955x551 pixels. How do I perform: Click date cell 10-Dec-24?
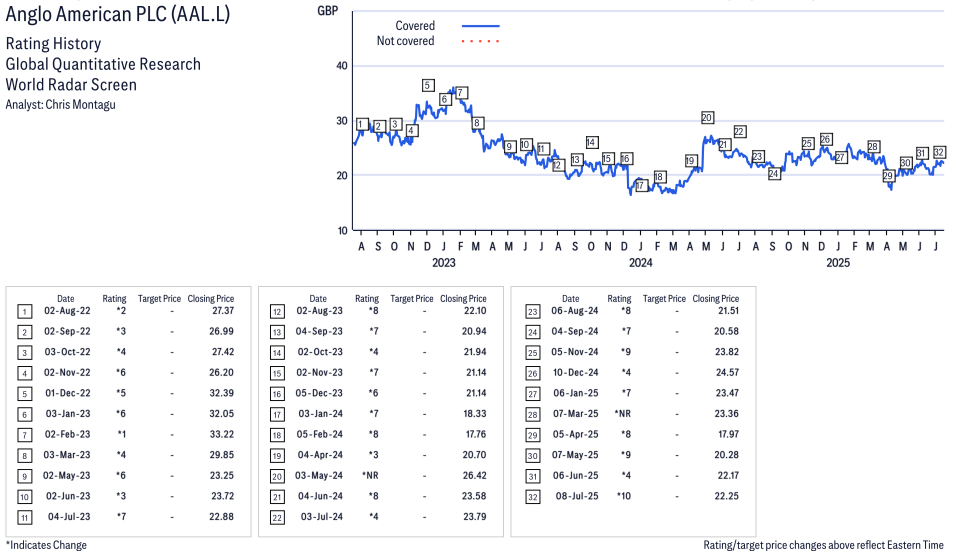point(576,372)
